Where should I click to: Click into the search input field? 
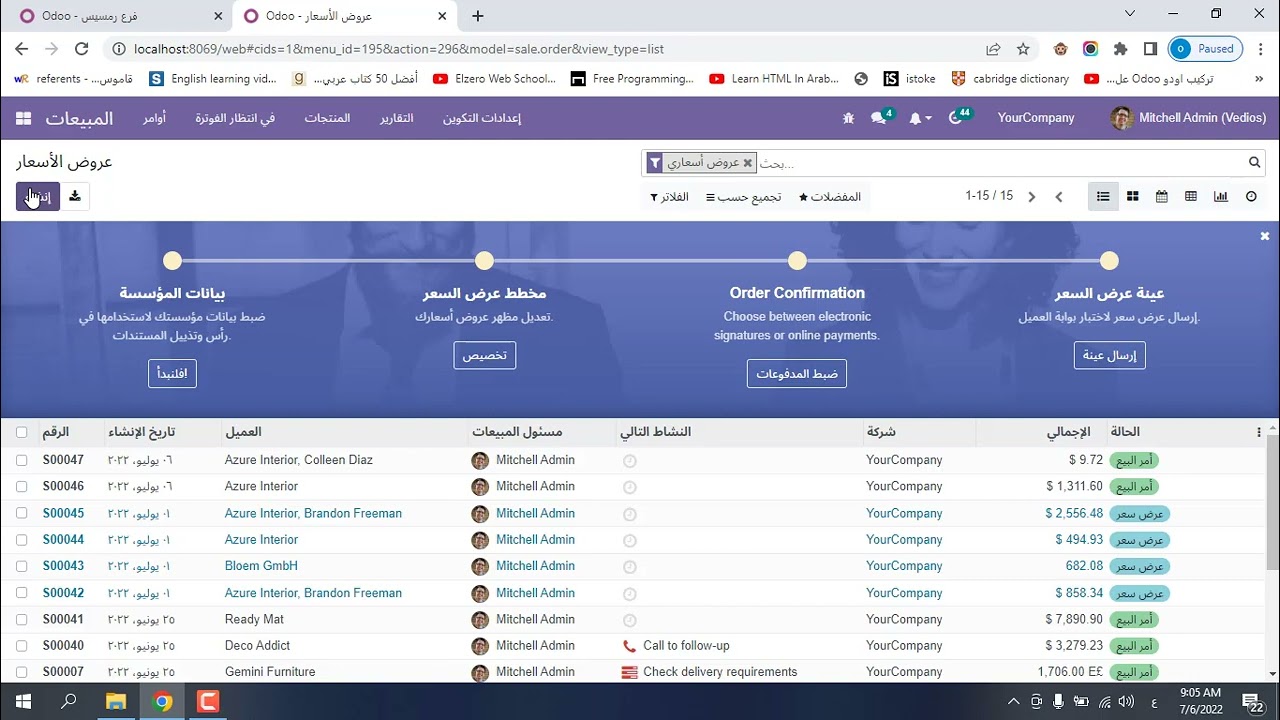click(x=1000, y=163)
